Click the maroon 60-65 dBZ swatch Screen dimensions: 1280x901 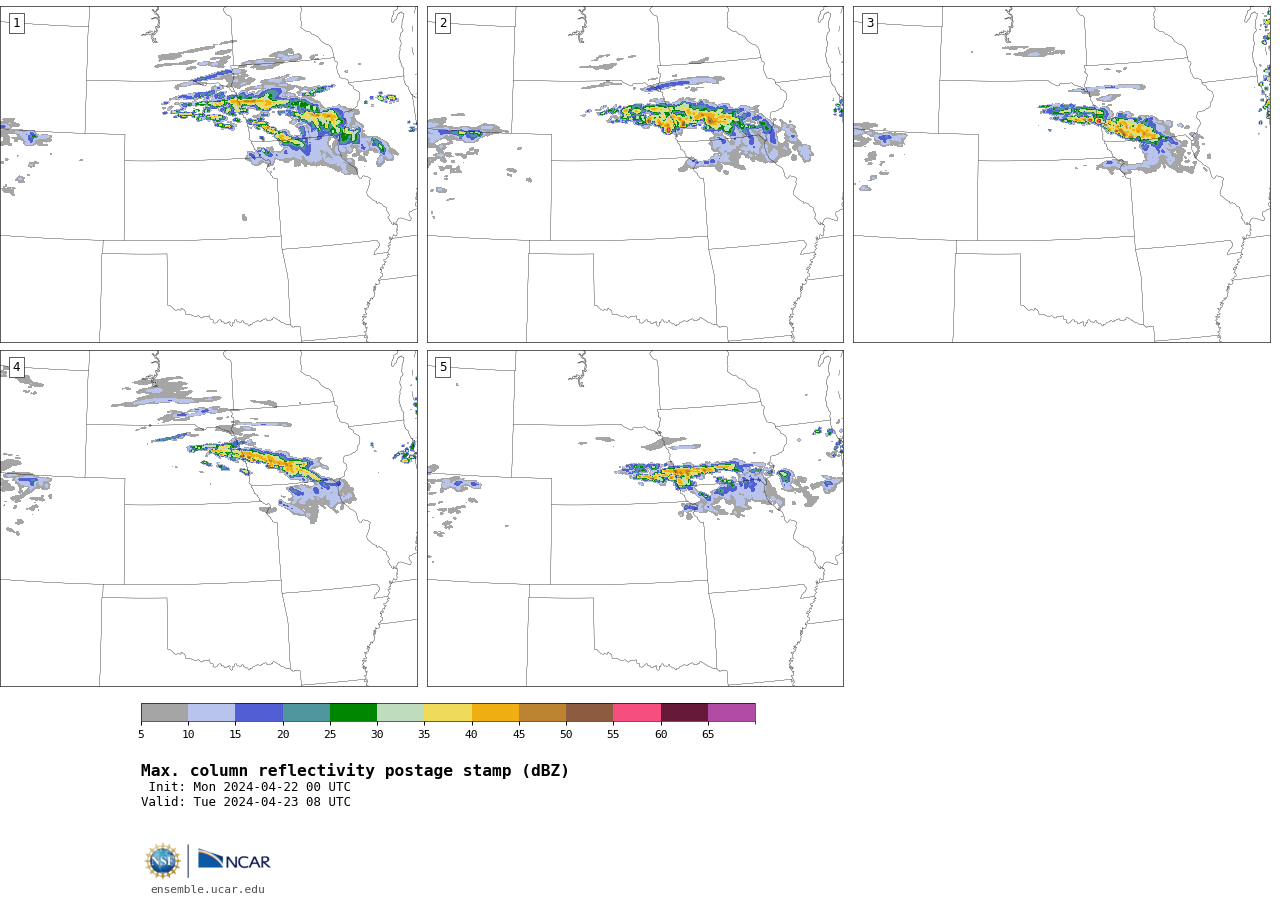coord(684,712)
